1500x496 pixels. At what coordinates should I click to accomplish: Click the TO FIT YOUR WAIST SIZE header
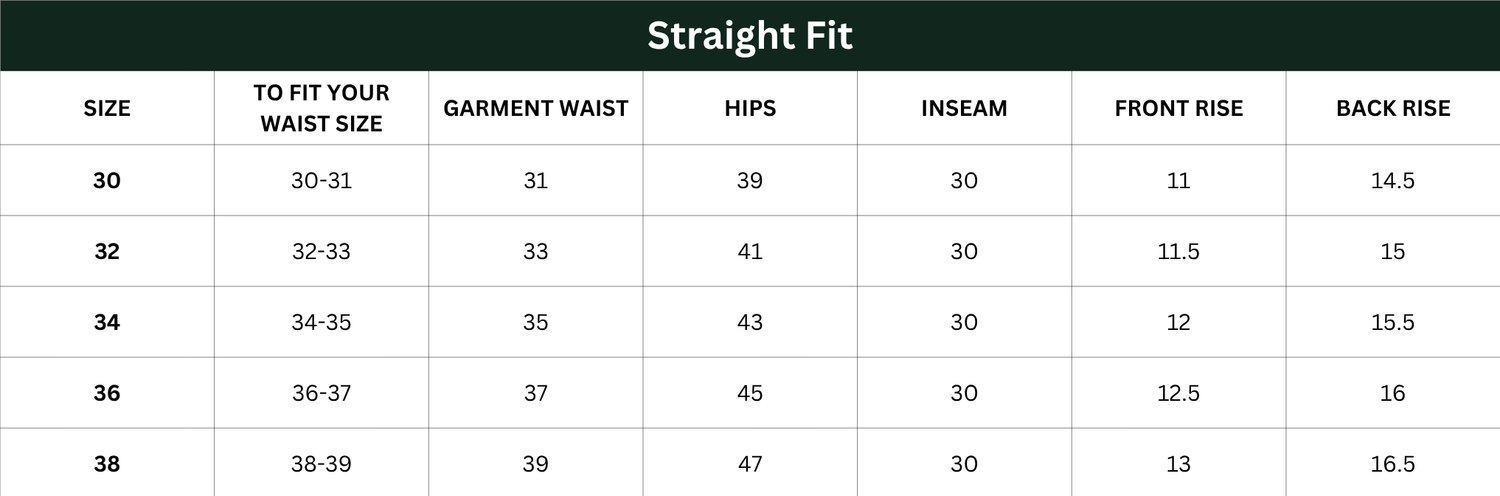321,108
